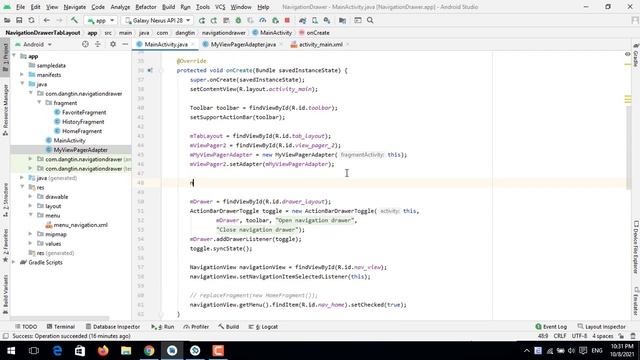Expand Gradle Scripts node
The image size is (640, 360).
coord(14,262)
